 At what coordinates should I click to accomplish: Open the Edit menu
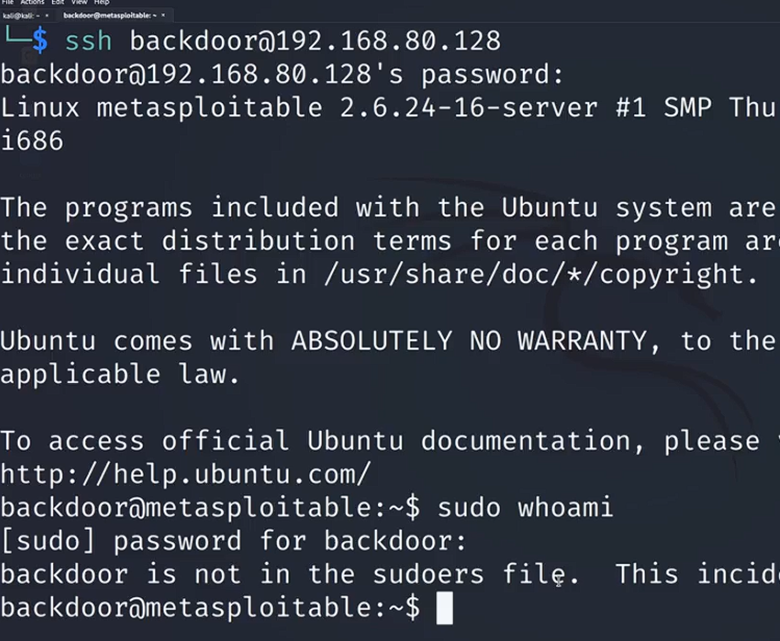(58, 3)
